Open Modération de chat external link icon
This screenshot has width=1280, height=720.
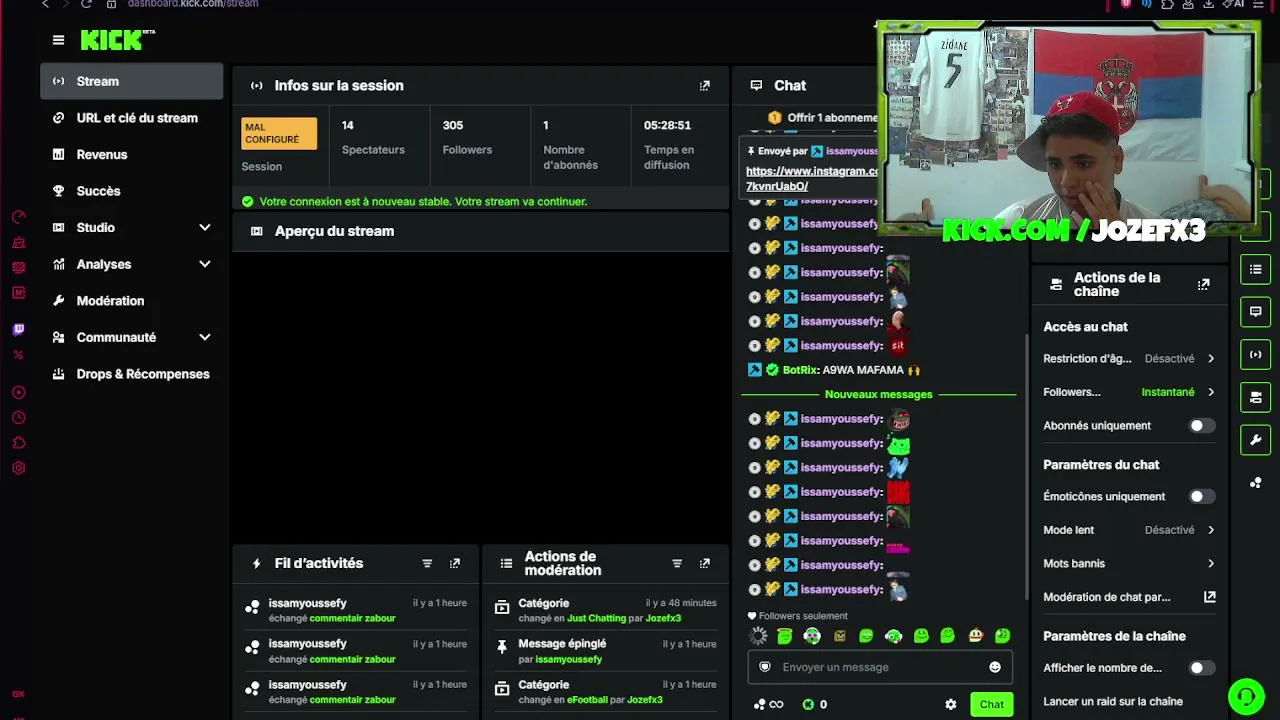pos(1209,597)
